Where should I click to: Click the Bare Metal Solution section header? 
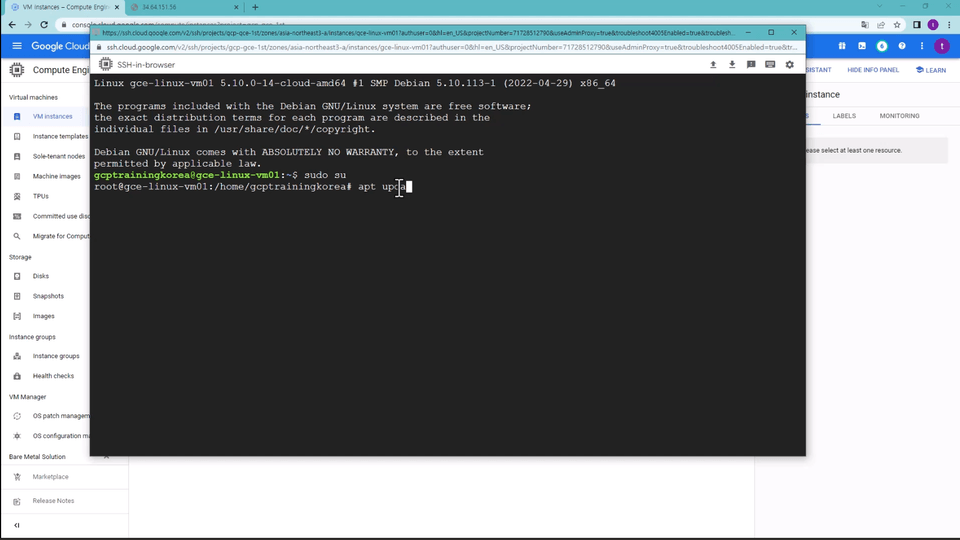37,457
